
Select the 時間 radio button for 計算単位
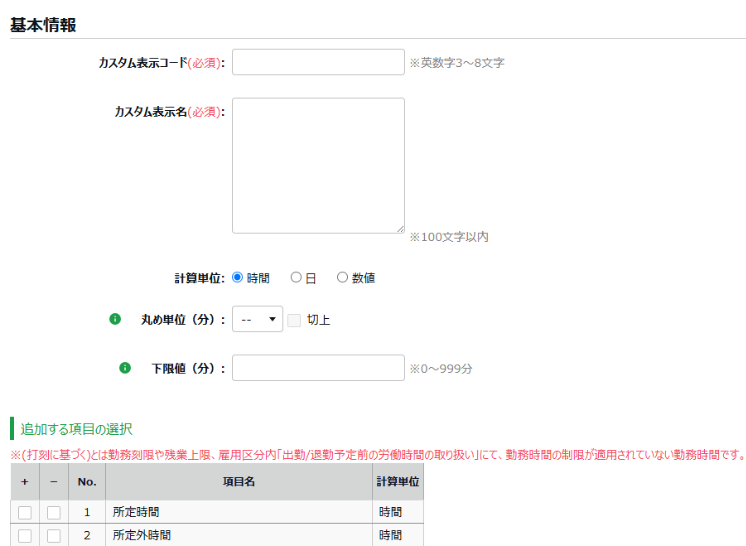point(237,277)
